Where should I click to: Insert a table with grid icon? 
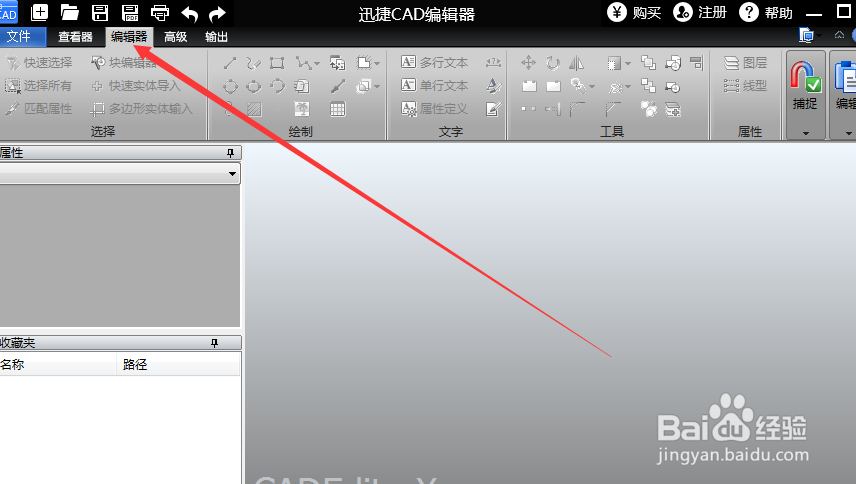pyautogui.click(x=337, y=109)
